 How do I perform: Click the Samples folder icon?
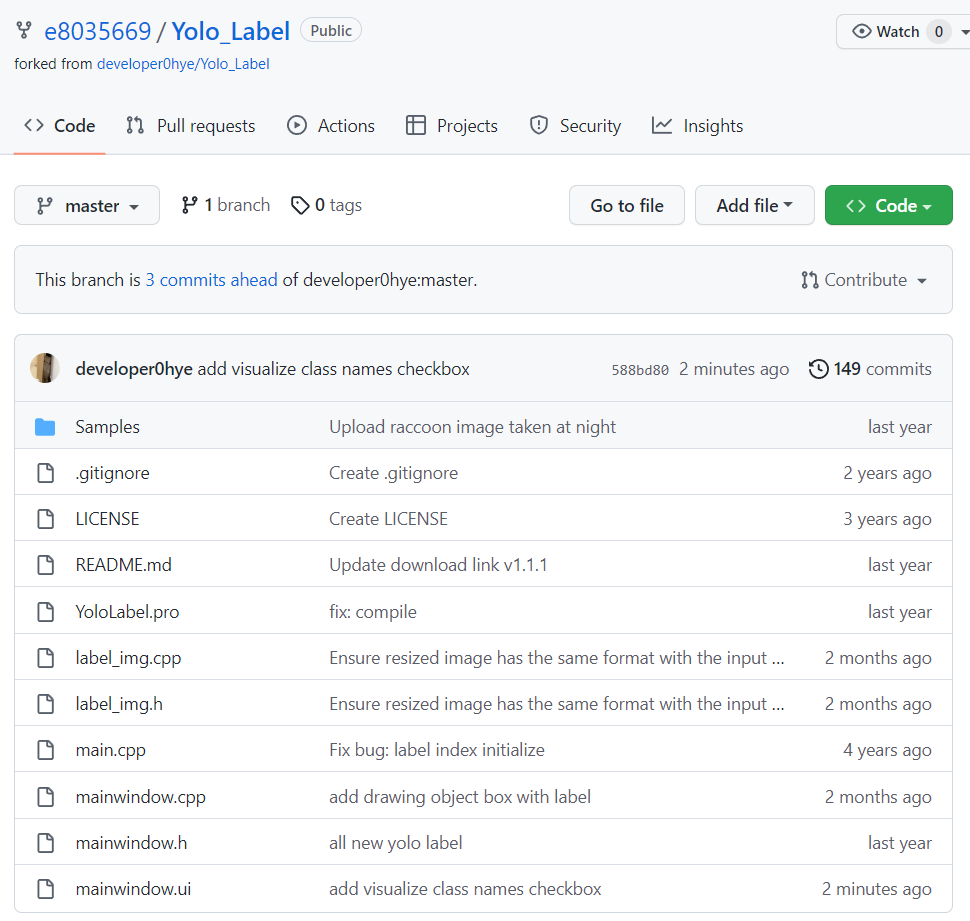tap(45, 427)
